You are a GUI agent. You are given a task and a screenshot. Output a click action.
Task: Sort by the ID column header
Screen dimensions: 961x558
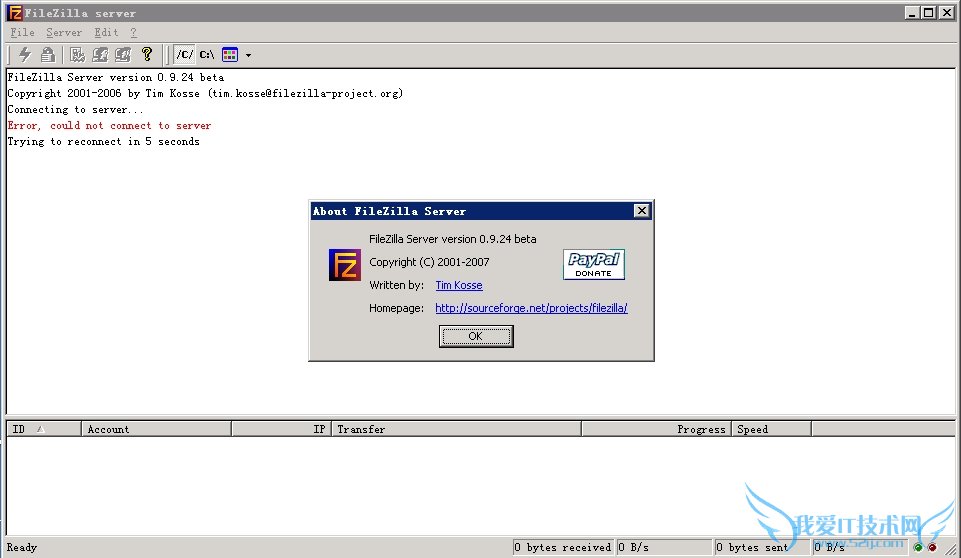[44, 429]
